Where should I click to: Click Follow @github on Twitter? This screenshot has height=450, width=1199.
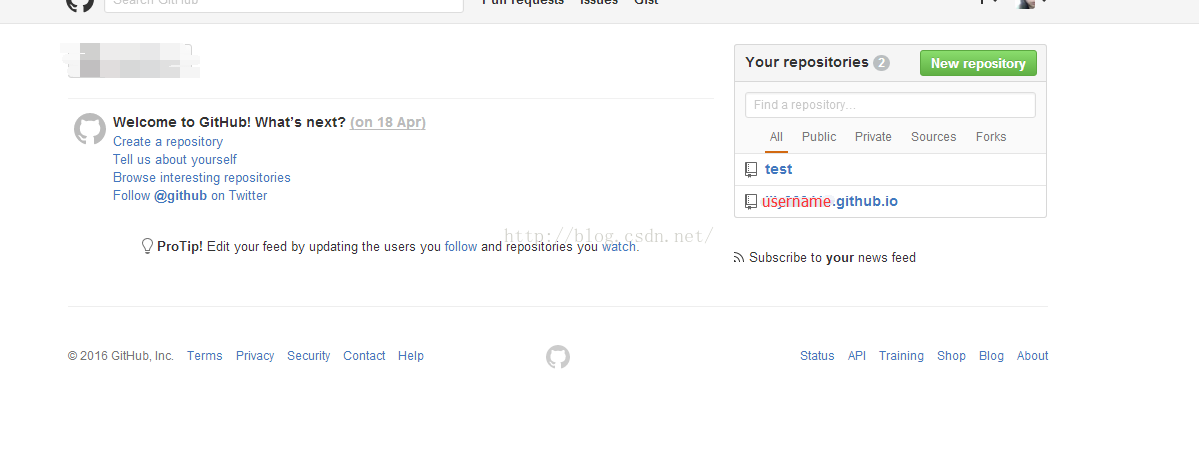point(190,195)
